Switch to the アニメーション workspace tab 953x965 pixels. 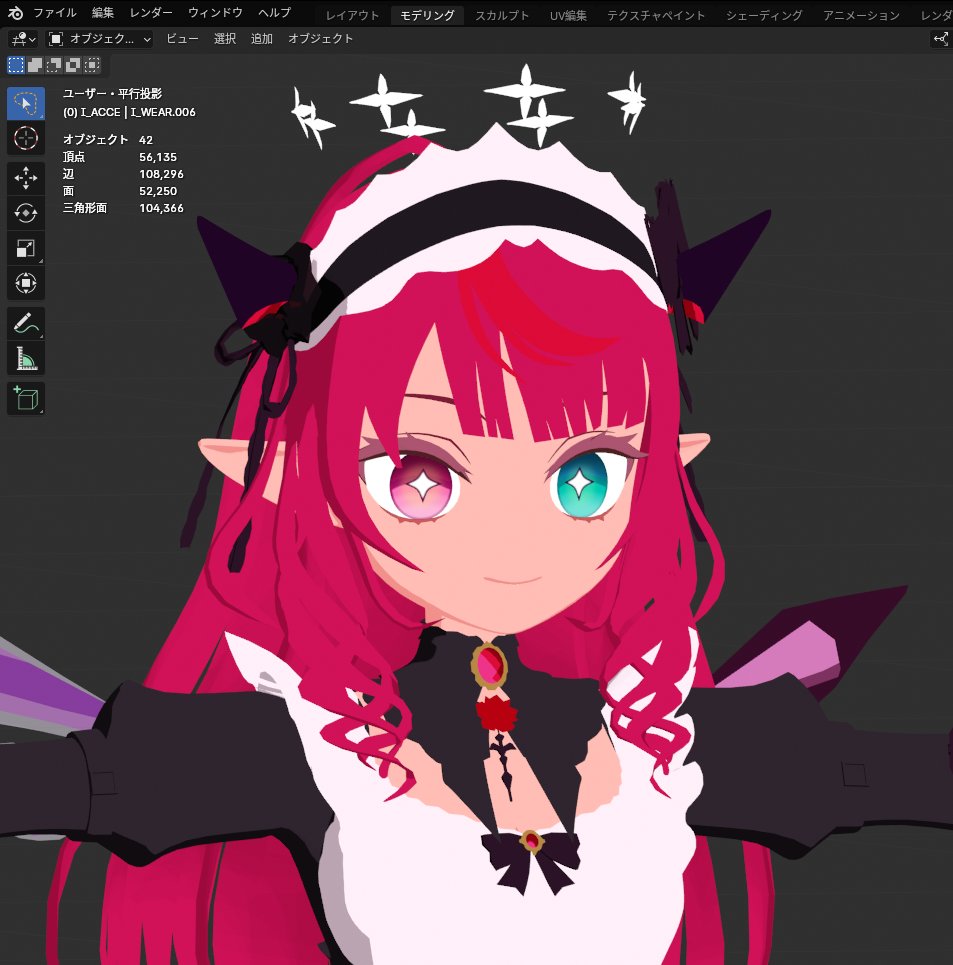(x=861, y=15)
